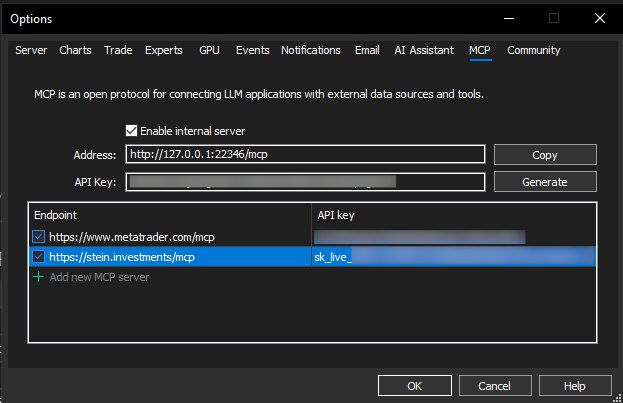Go to the Trade tab
Viewport: 623px width, 403px height.
tap(118, 50)
